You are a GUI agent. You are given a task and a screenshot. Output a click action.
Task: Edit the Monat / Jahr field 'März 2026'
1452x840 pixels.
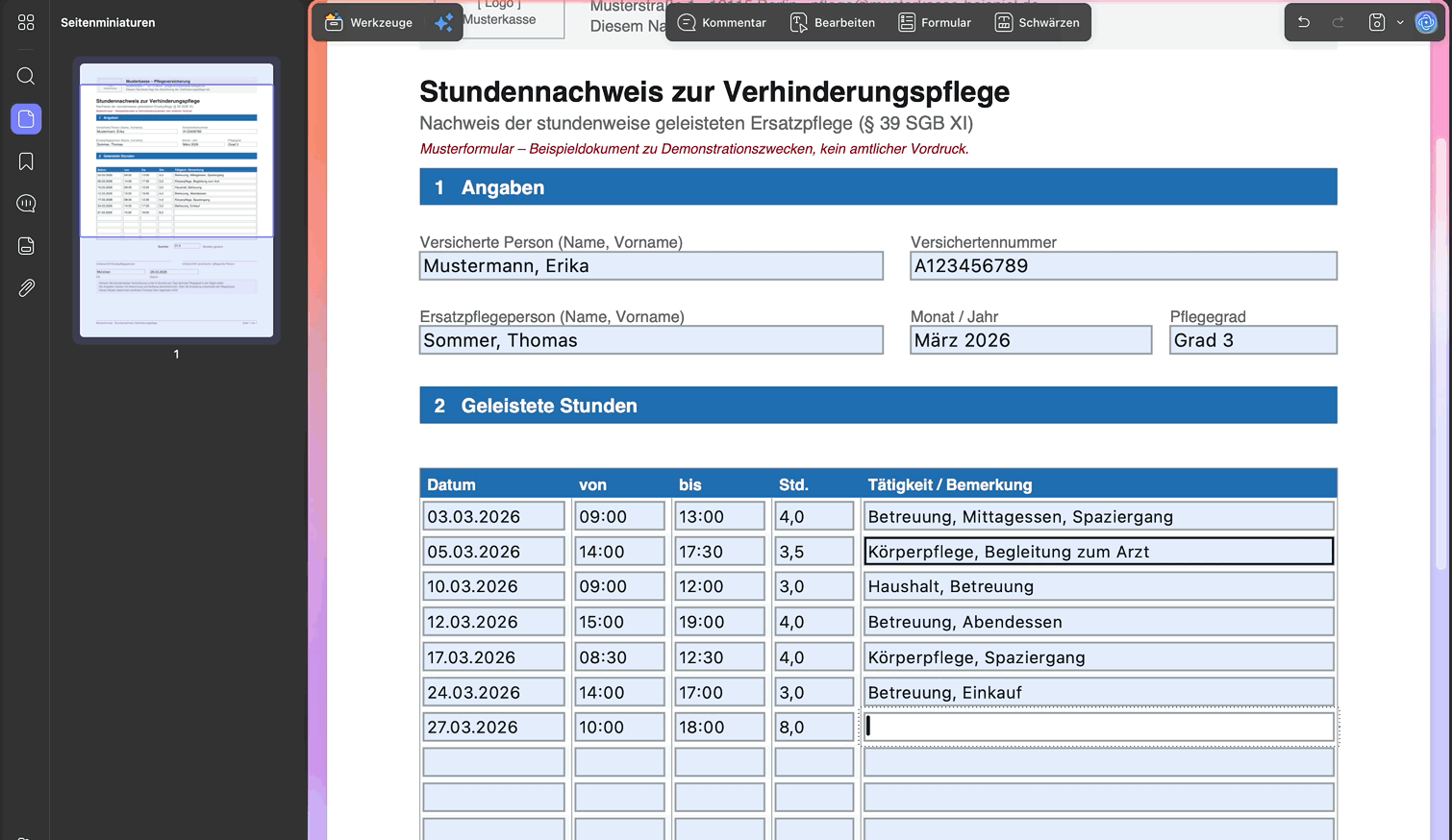1031,340
